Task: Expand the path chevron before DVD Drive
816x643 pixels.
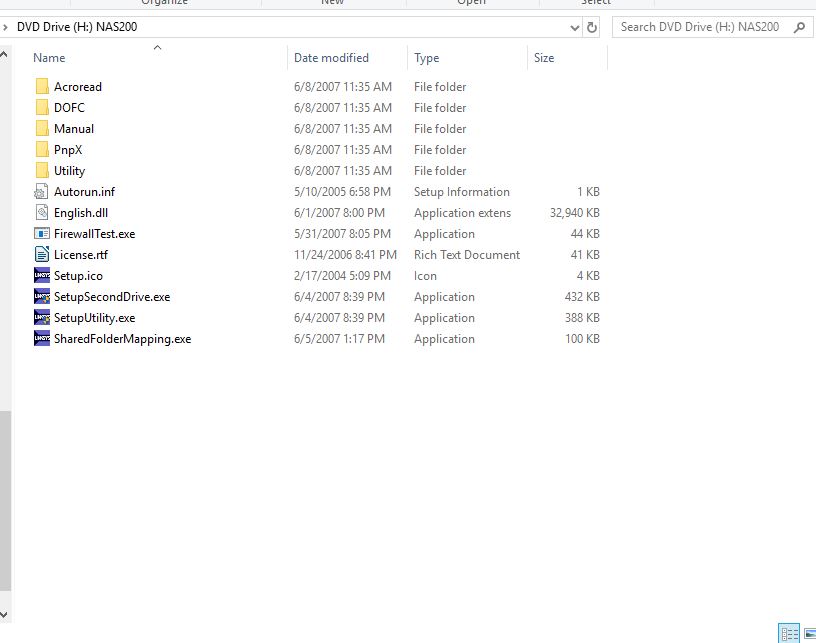Action: [x=6, y=27]
